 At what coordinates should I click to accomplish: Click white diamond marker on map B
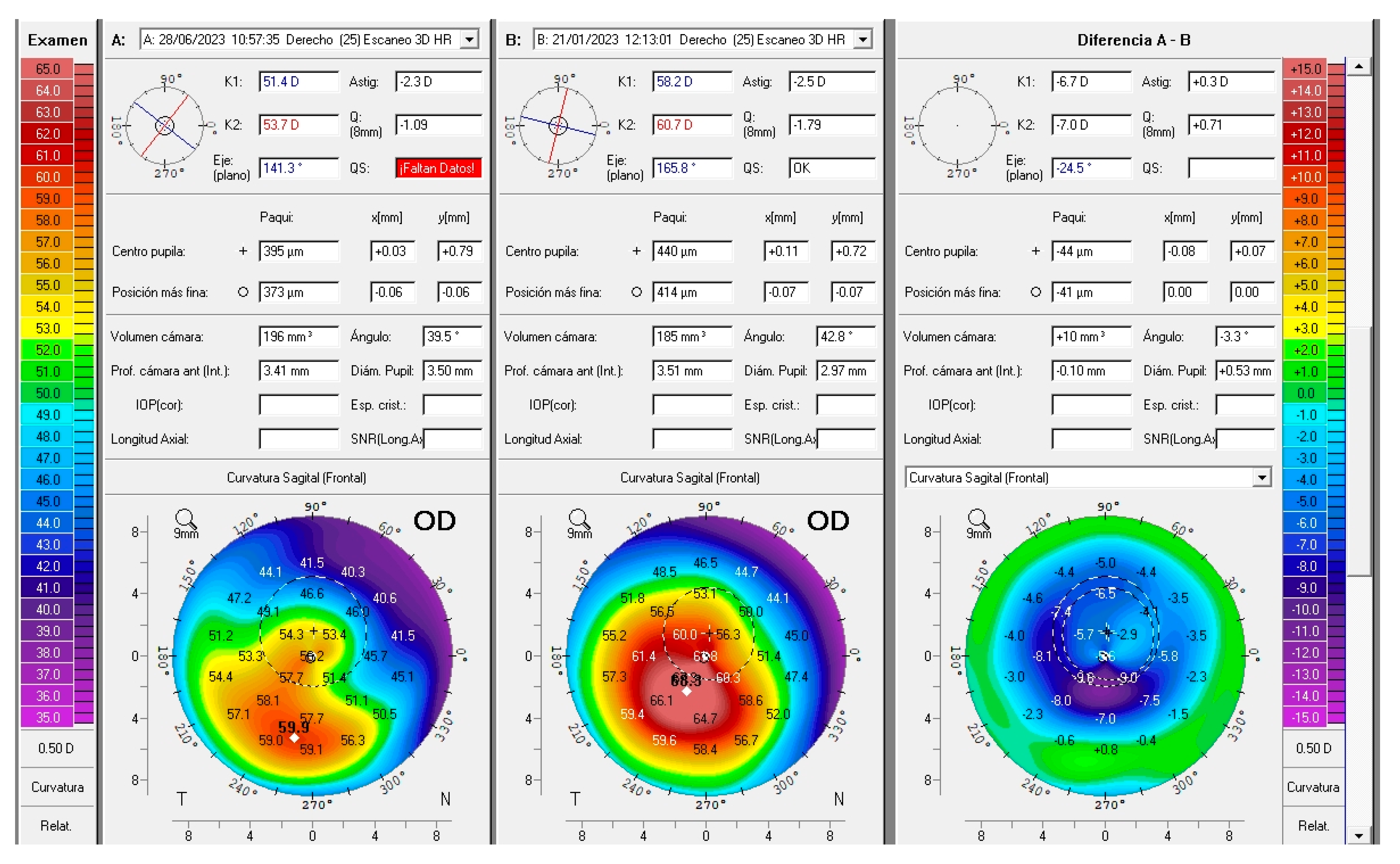[687, 692]
